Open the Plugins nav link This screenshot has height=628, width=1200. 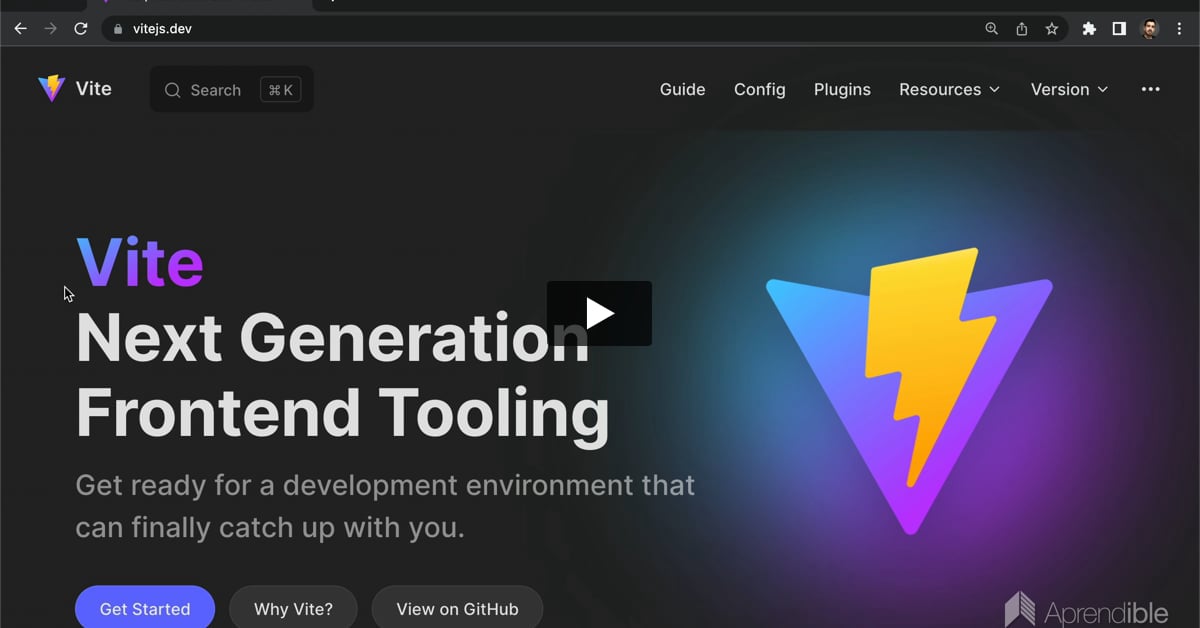coord(842,89)
